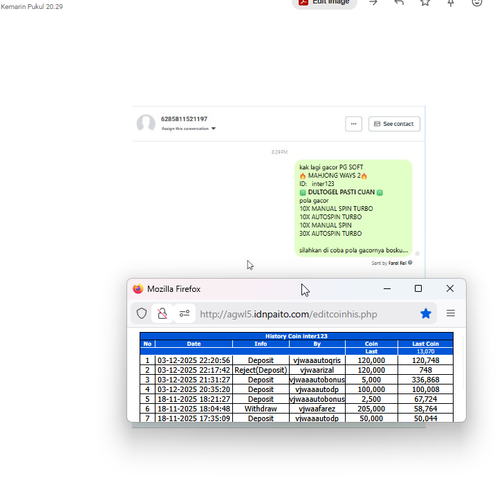Pin the message using the pin icon
This screenshot has width=497, height=500.
click(x=451, y=3)
